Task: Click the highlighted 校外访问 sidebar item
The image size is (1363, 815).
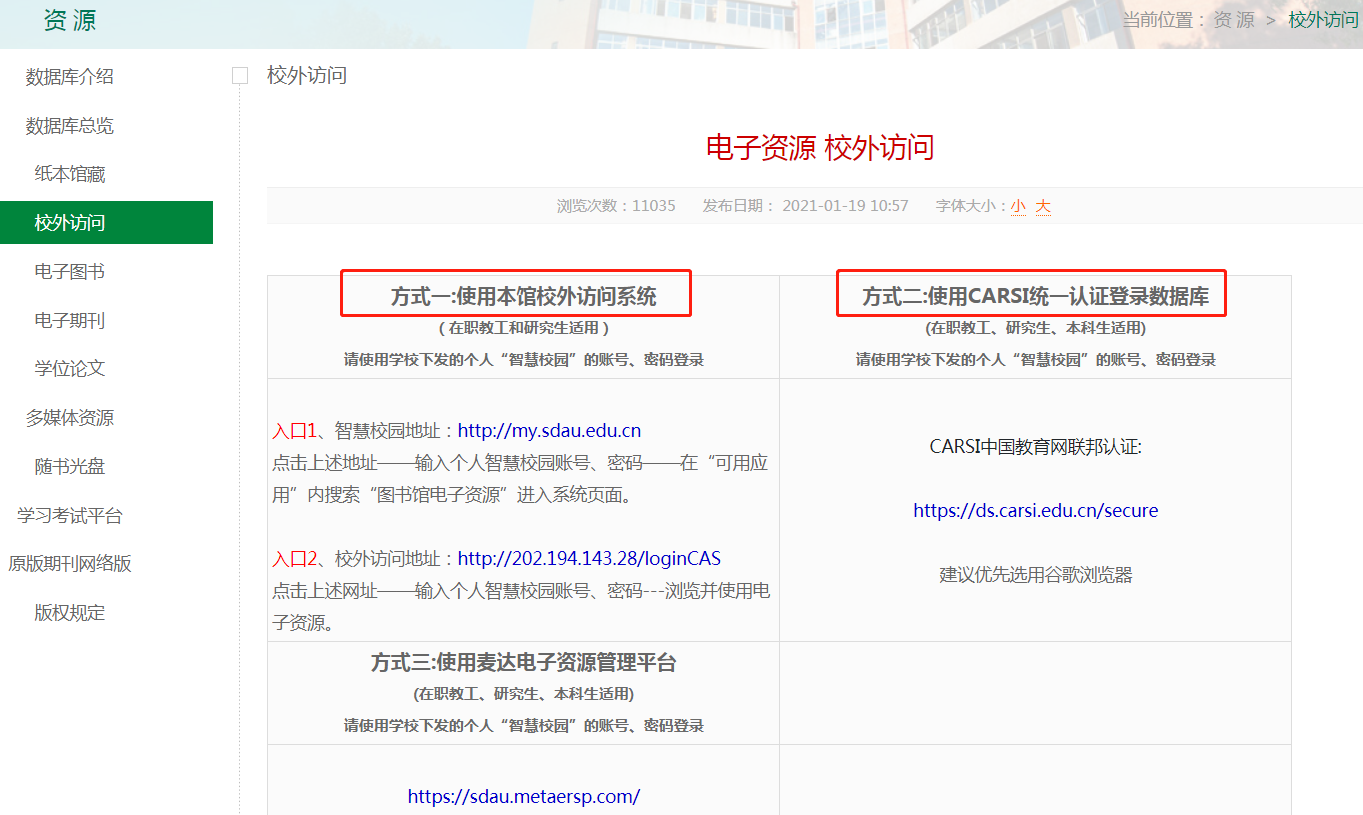Action: [x=69, y=222]
